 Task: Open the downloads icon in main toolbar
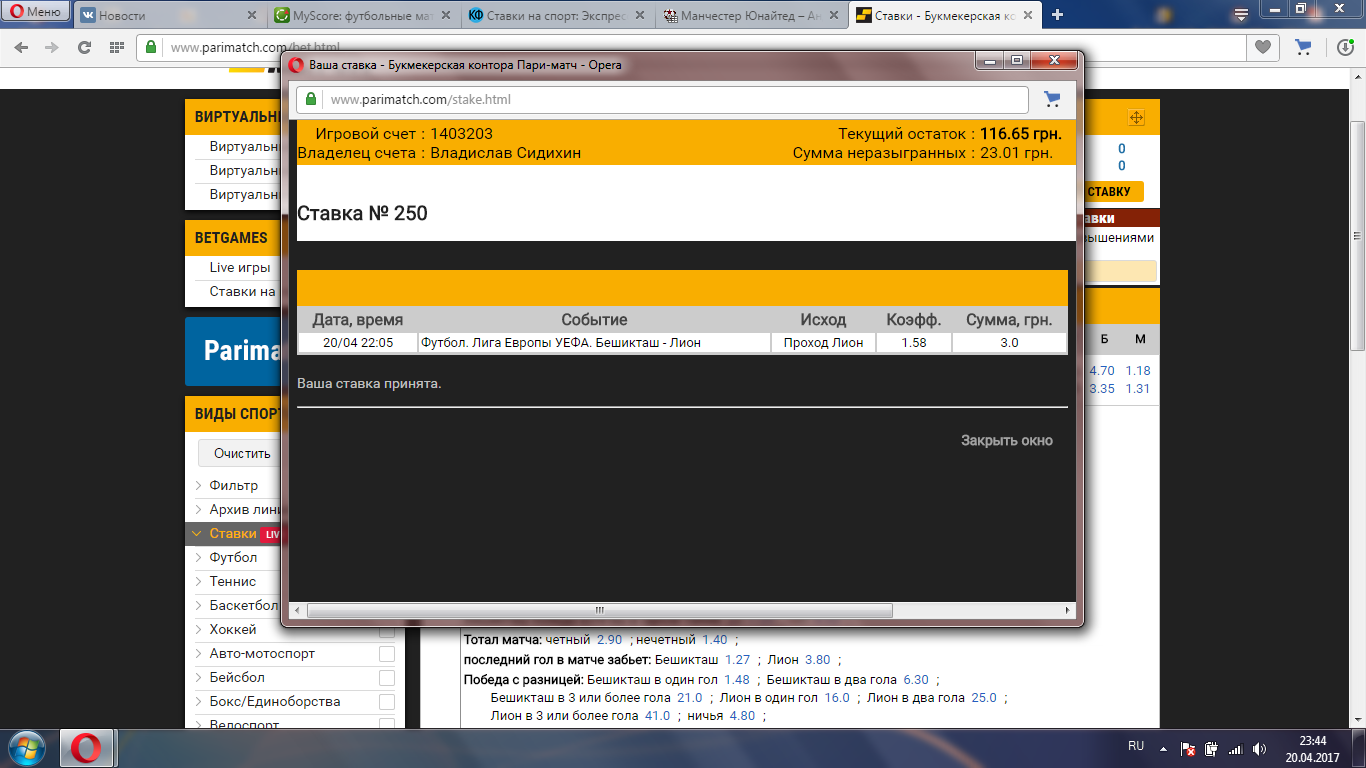coord(1346,47)
